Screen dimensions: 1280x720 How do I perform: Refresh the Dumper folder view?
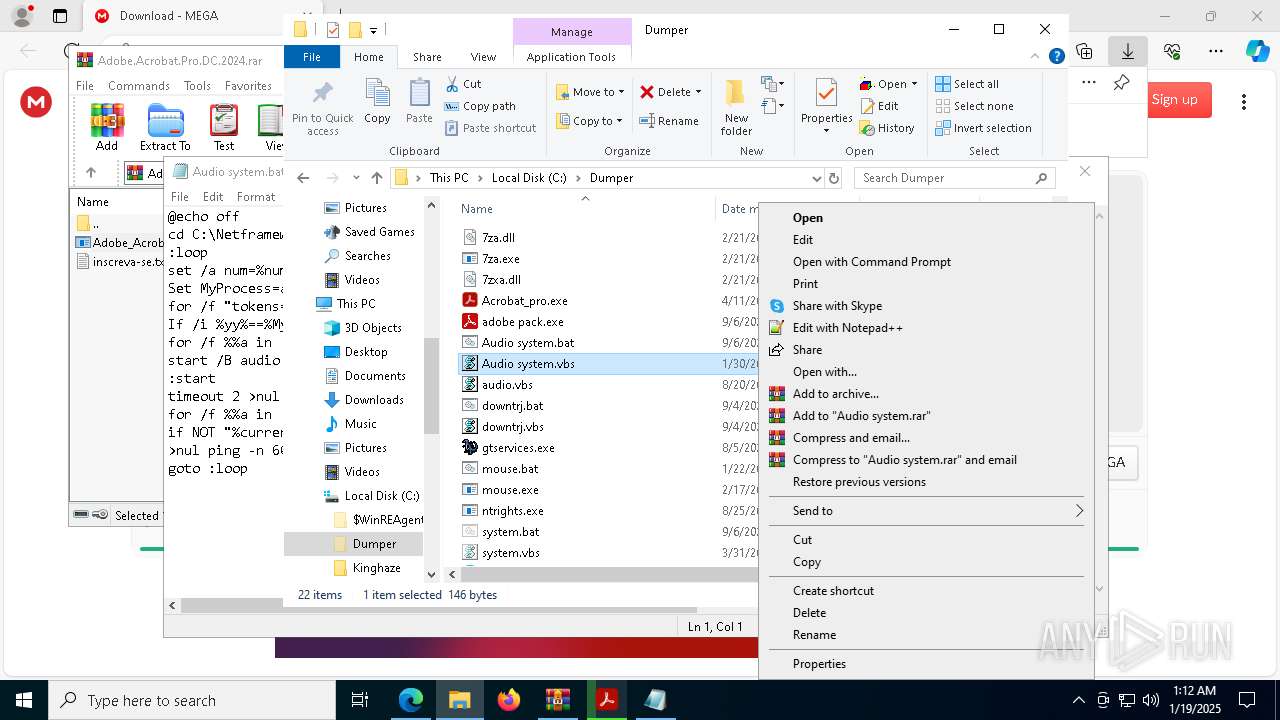834,178
